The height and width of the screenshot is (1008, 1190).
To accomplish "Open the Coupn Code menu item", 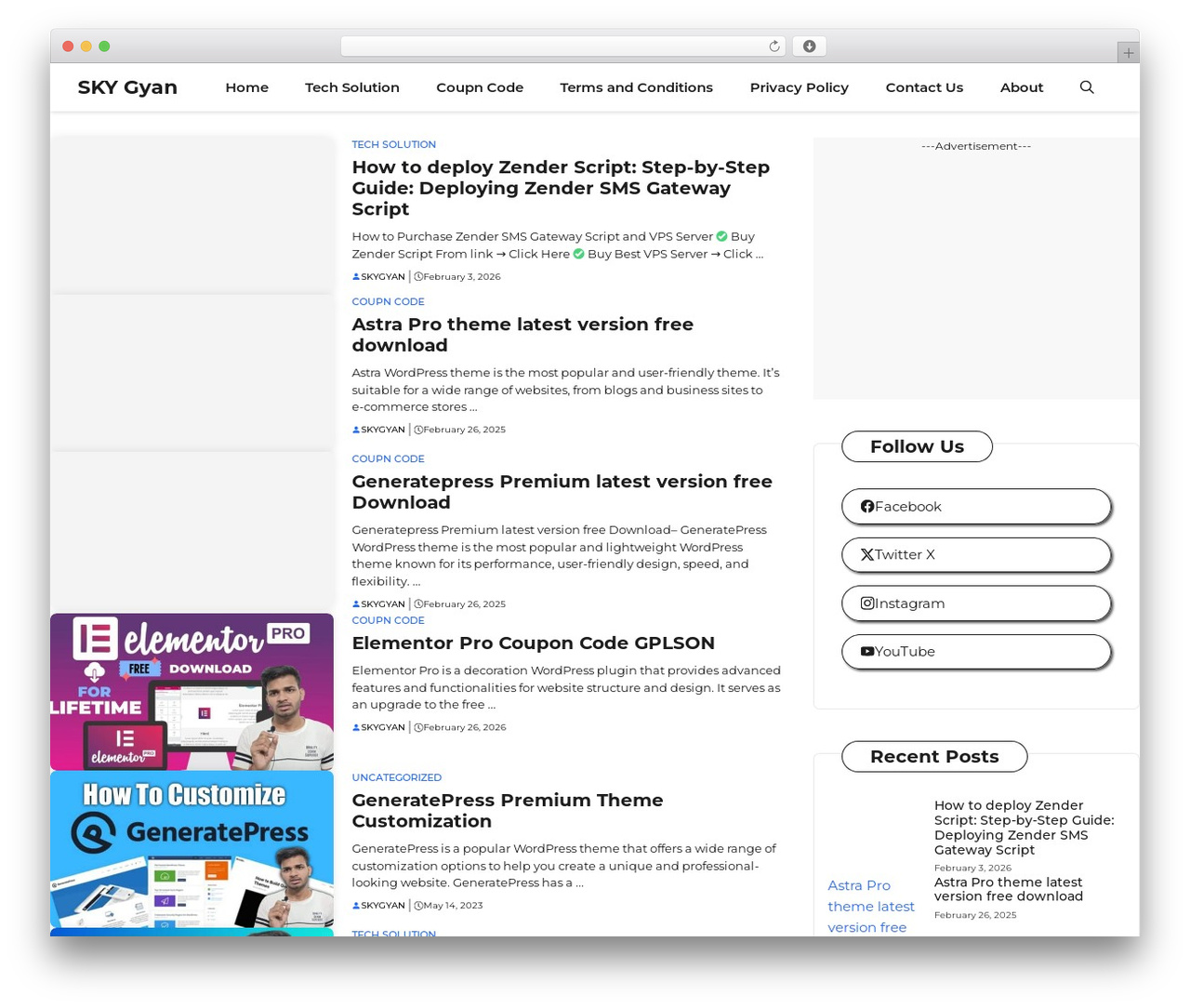I will pyautogui.click(x=480, y=87).
